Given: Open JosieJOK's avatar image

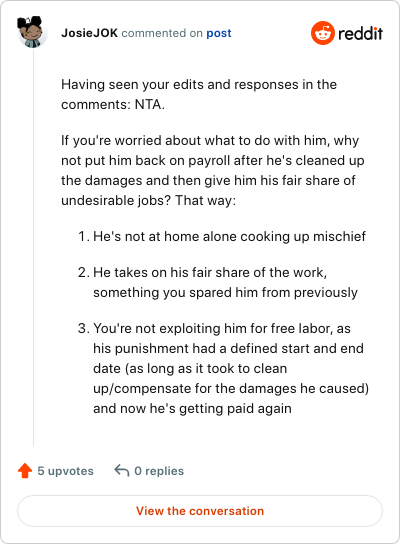Looking at the screenshot, I should click(33, 32).
